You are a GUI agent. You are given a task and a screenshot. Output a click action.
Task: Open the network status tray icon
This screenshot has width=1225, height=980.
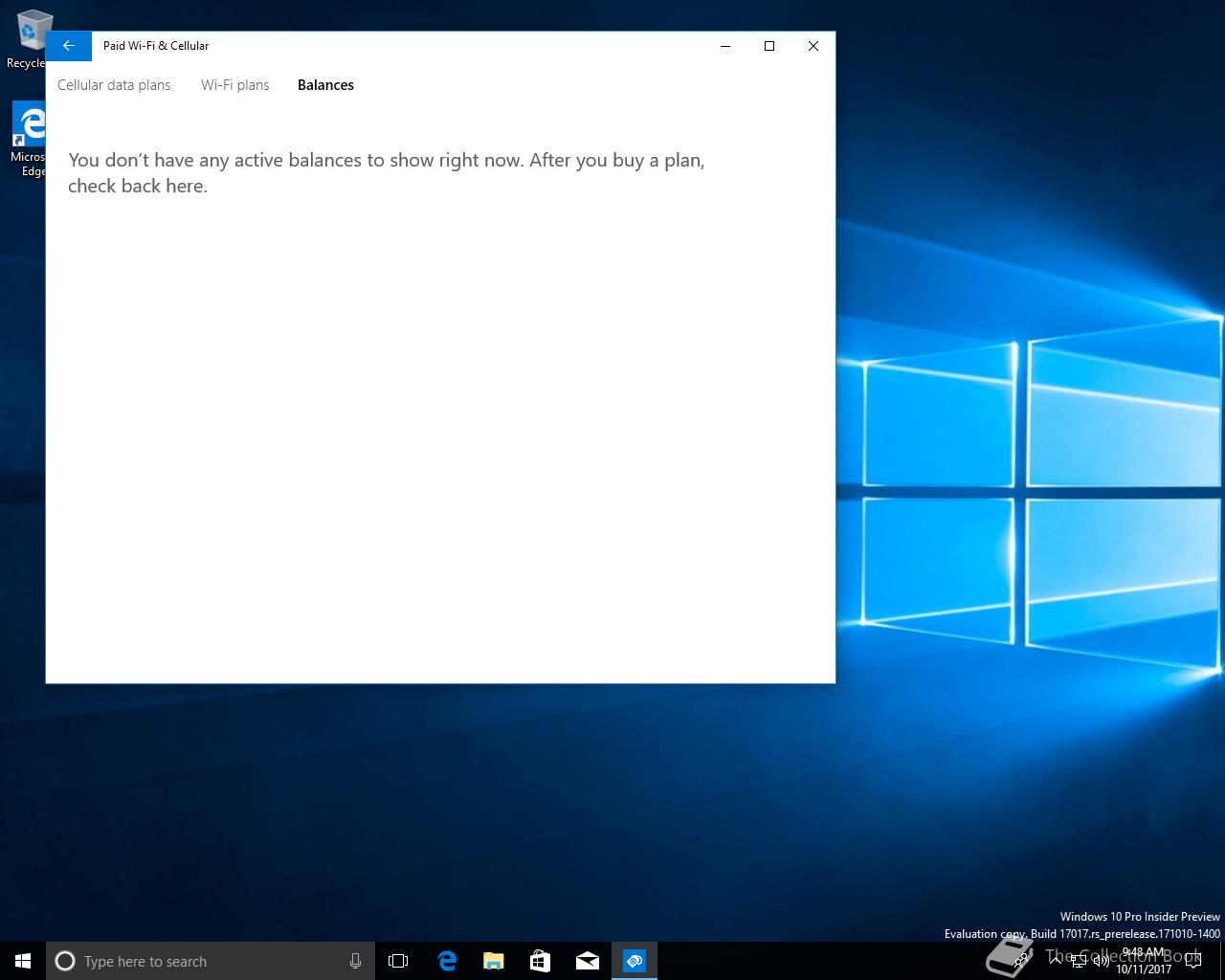[1079, 961]
